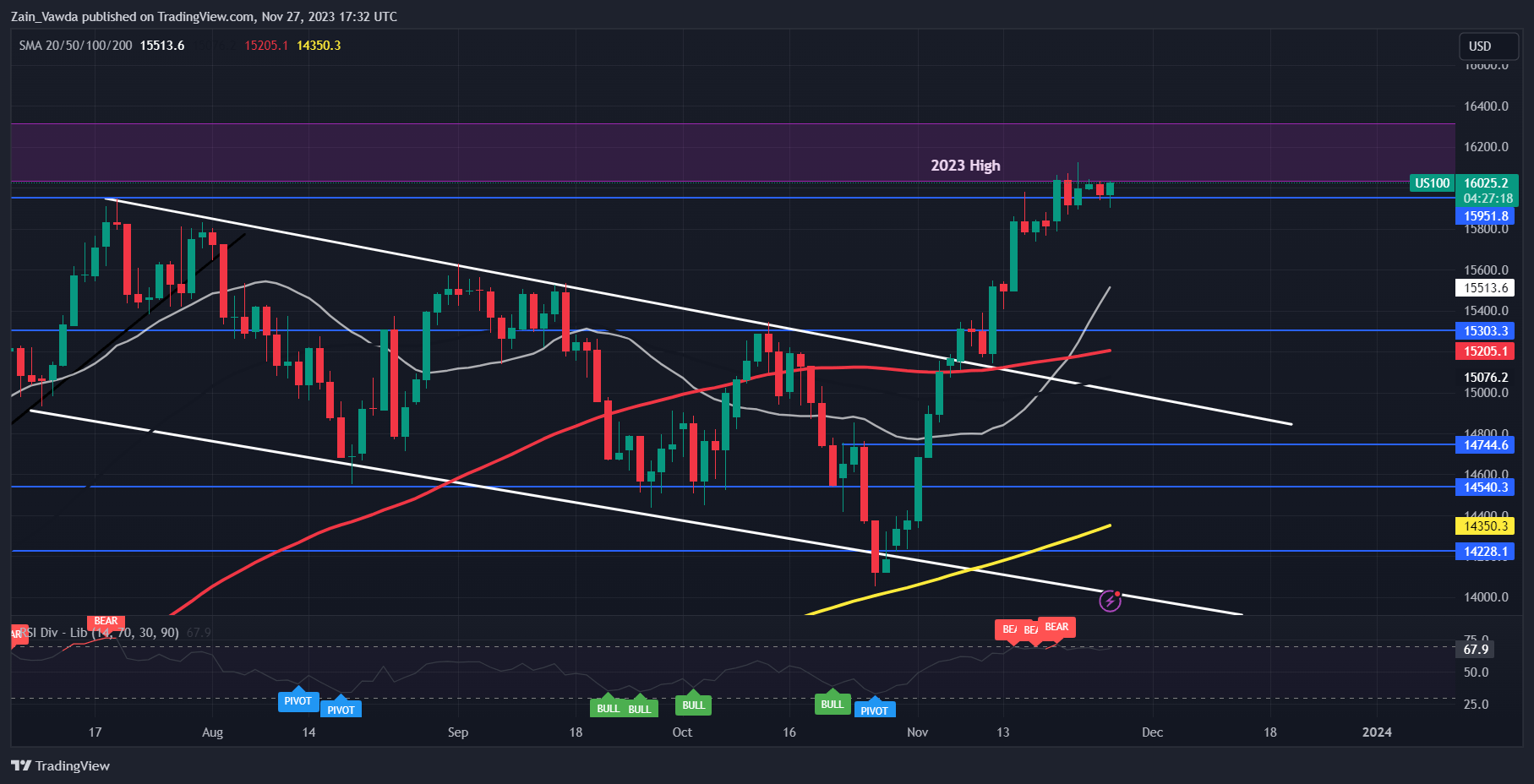Select the SMA 20/50/100/200 indicator legend
Screen dimensions: 1534x784
click(75, 46)
